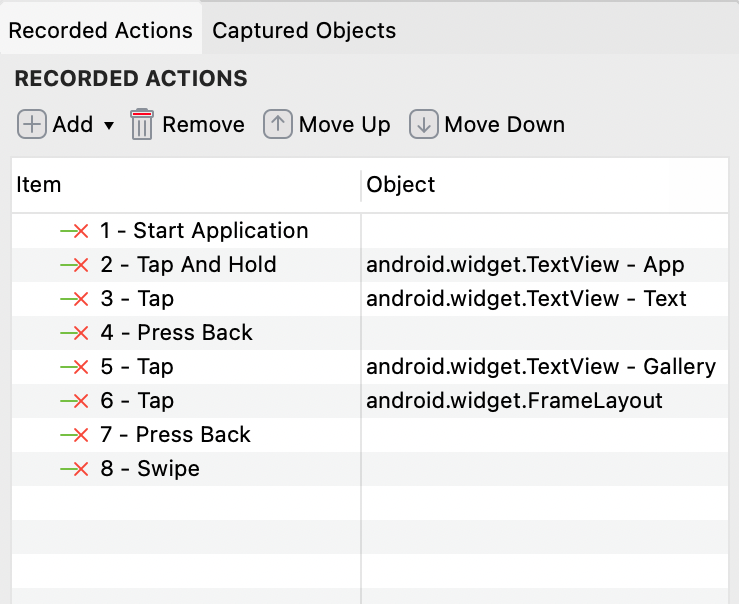Image resolution: width=739 pixels, height=604 pixels.
Task: Click the TextView - Text object cell
Action: point(527,299)
